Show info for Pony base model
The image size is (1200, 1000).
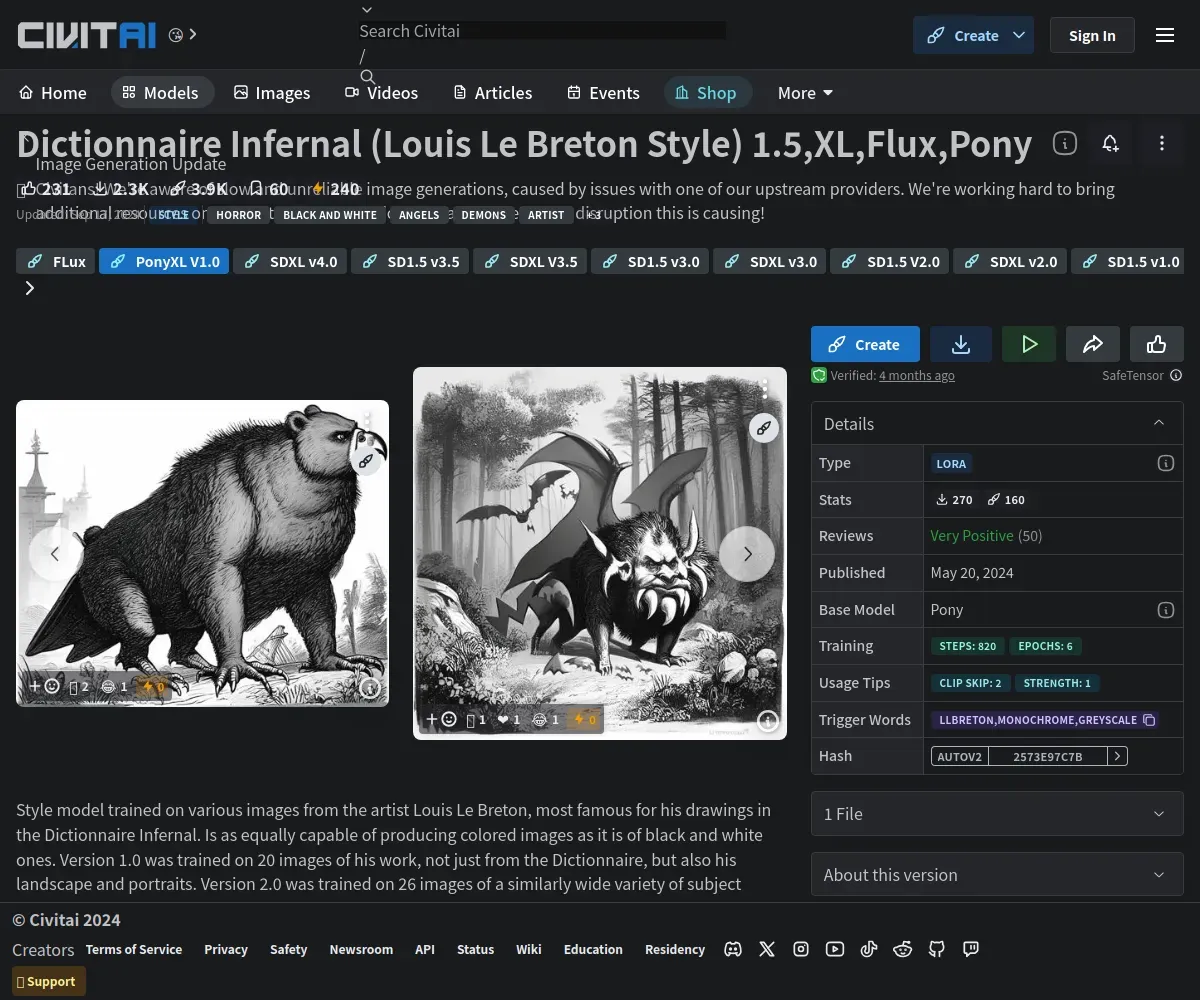point(1165,609)
